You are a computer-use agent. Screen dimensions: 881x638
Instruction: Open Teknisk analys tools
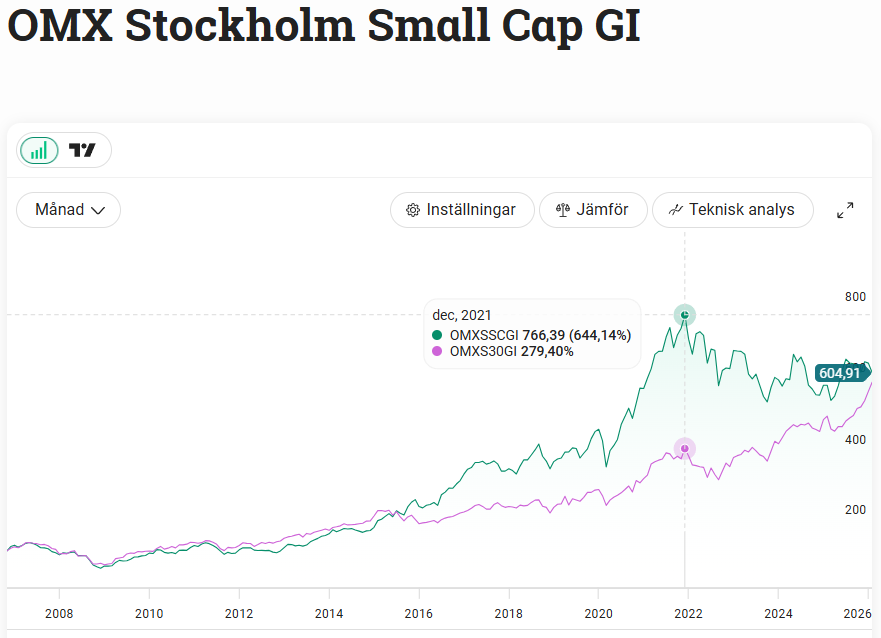(x=732, y=210)
